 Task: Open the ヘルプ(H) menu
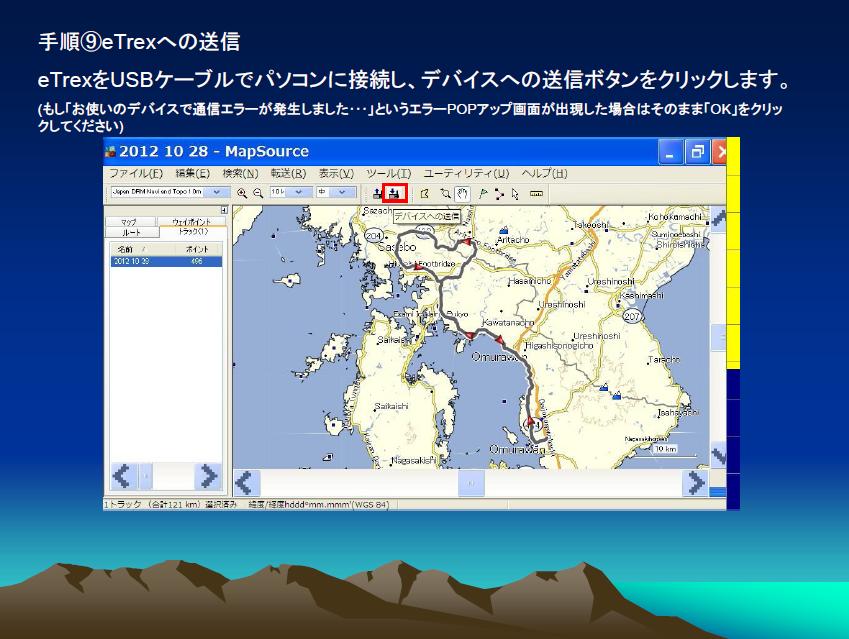(x=544, y=173)
